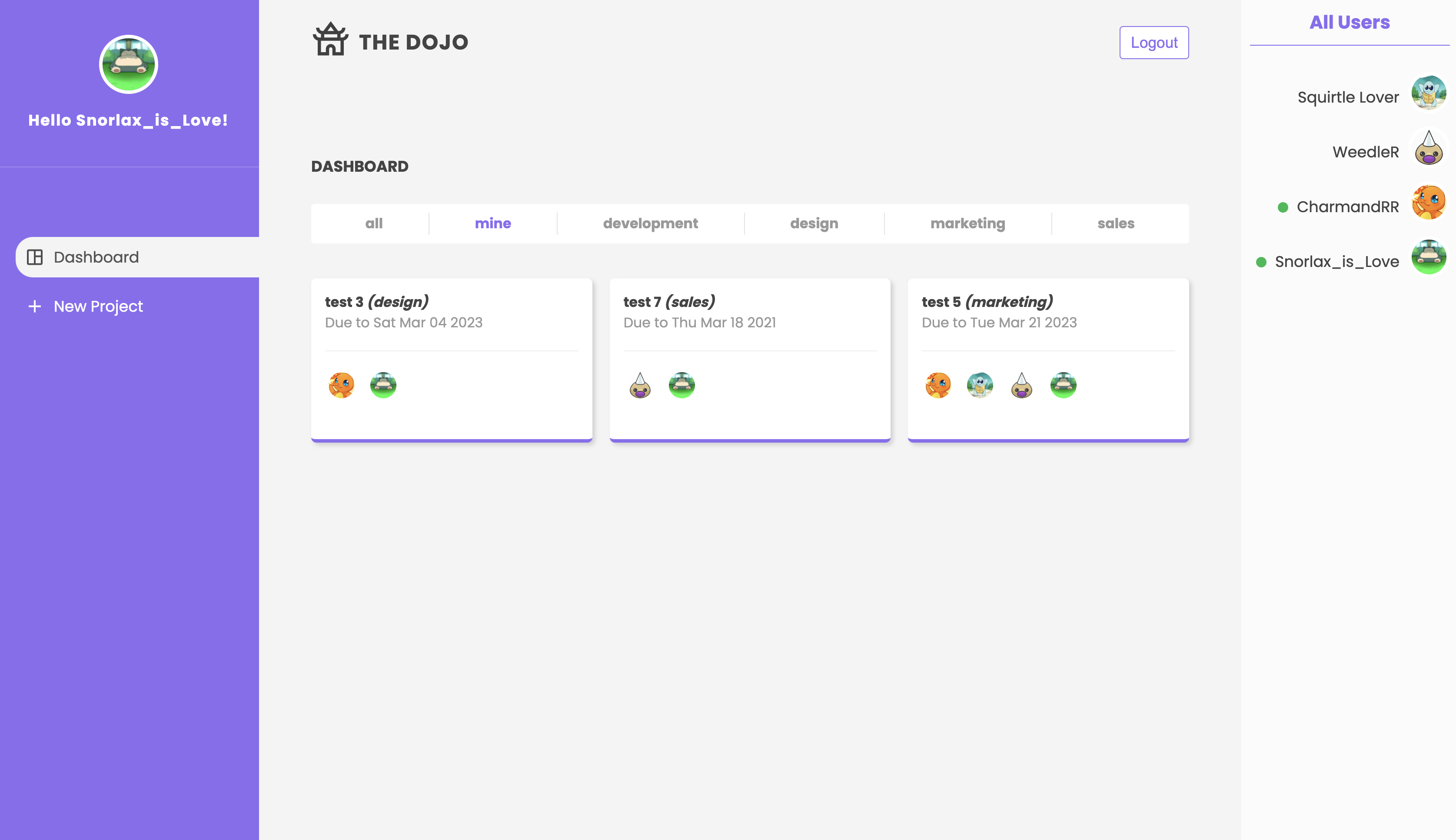This screenshot has height=840, width=1456.
Task: Show all projects using the all filter
Action: tap(374, 223)
